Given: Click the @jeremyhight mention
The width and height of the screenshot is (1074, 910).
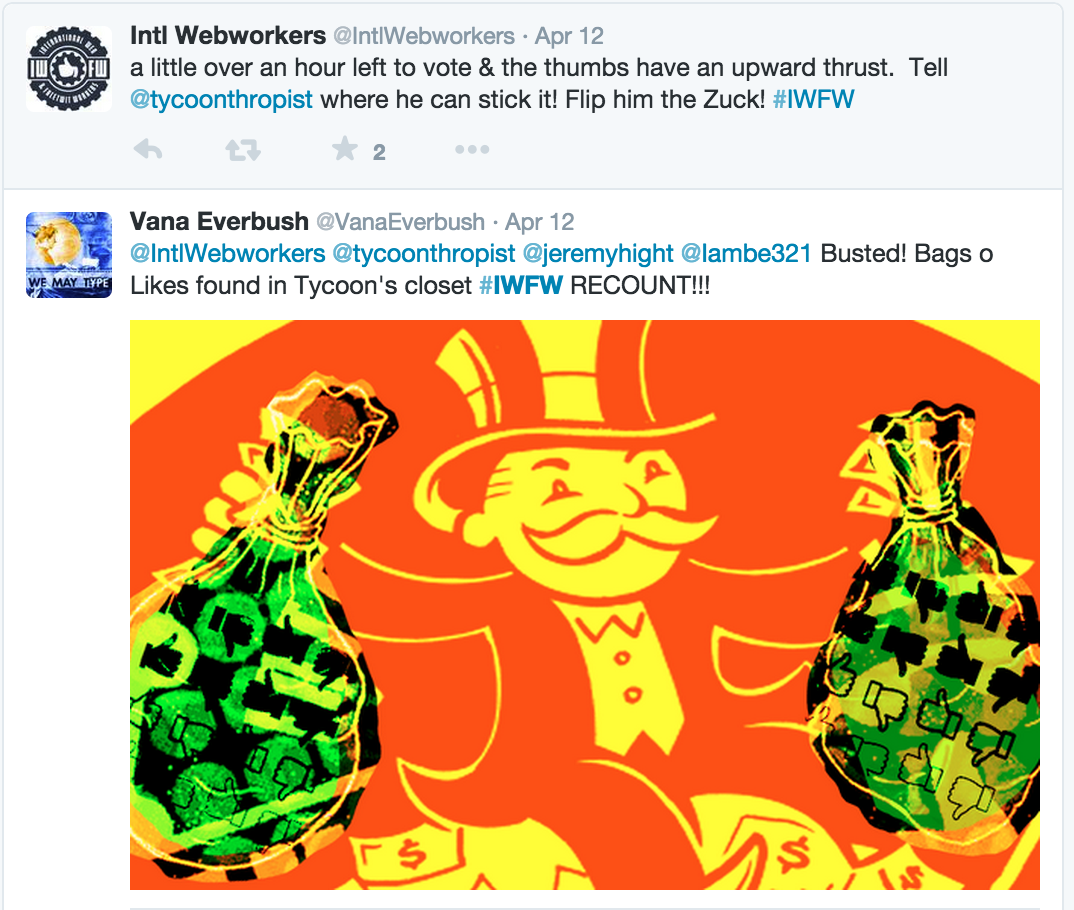Looking at the screenshot, I should (598, 254).
